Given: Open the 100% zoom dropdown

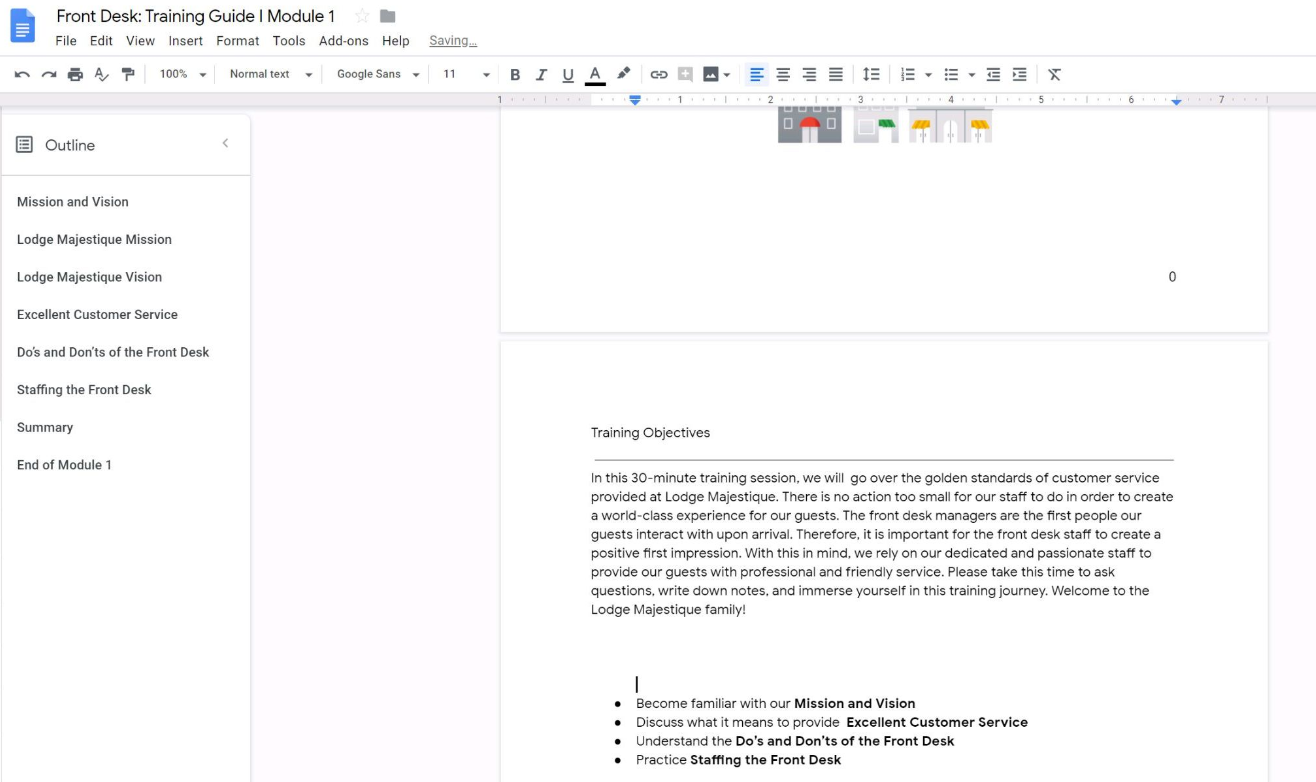Looking at the screenshot, I should coord(182,74).
